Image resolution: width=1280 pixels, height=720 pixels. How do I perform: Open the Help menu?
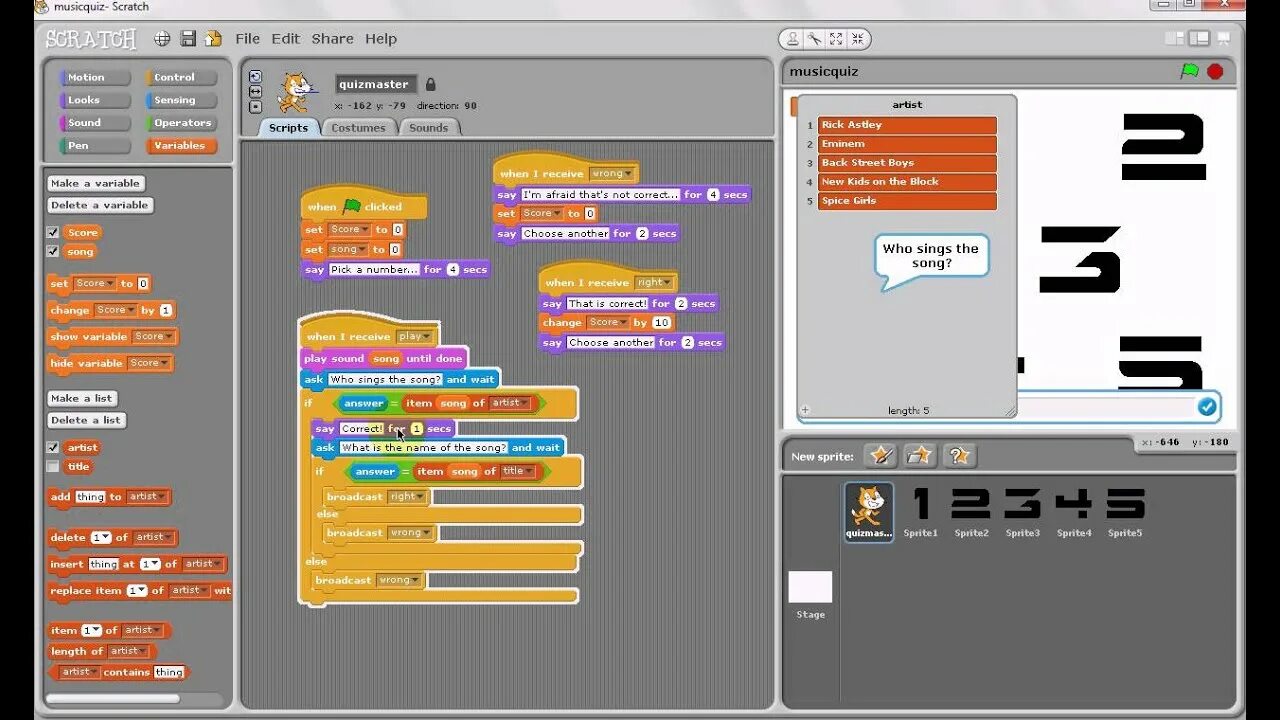click(381, 39)
